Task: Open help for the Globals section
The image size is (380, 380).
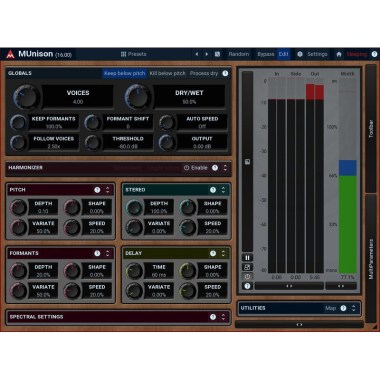Action: click(x=225, y=73)
